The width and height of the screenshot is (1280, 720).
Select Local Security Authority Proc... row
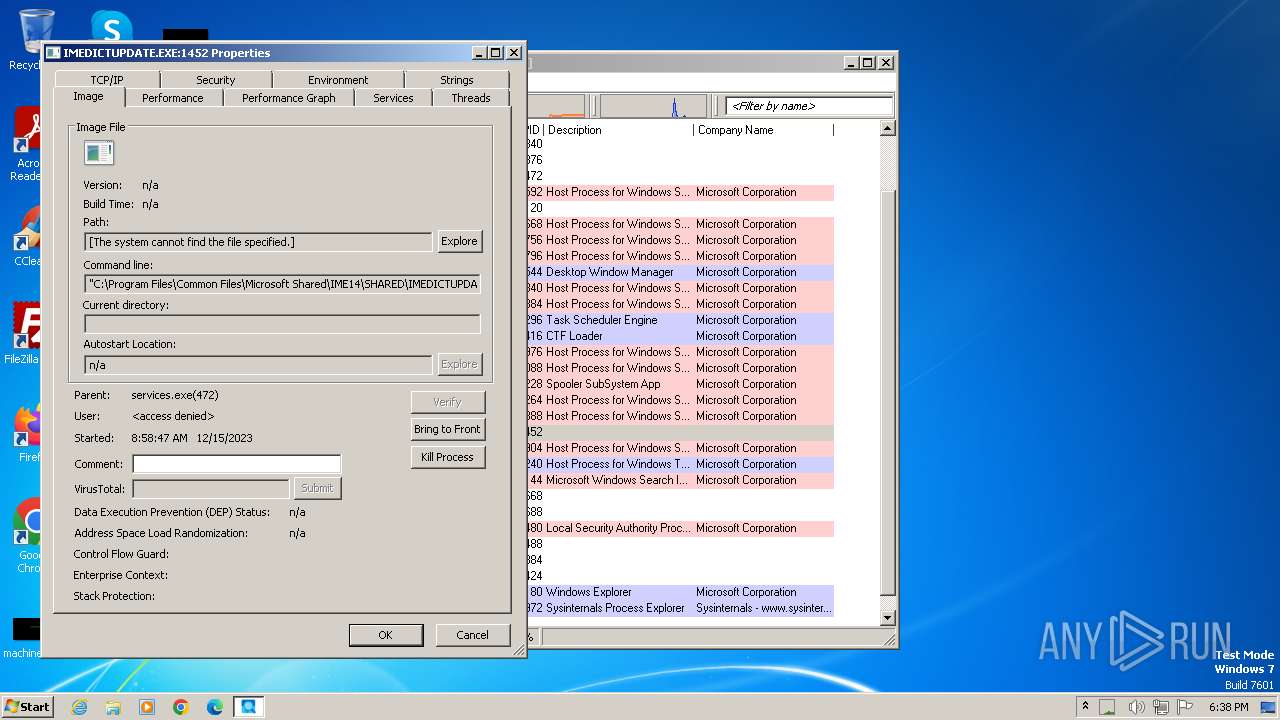pos(680,528)
